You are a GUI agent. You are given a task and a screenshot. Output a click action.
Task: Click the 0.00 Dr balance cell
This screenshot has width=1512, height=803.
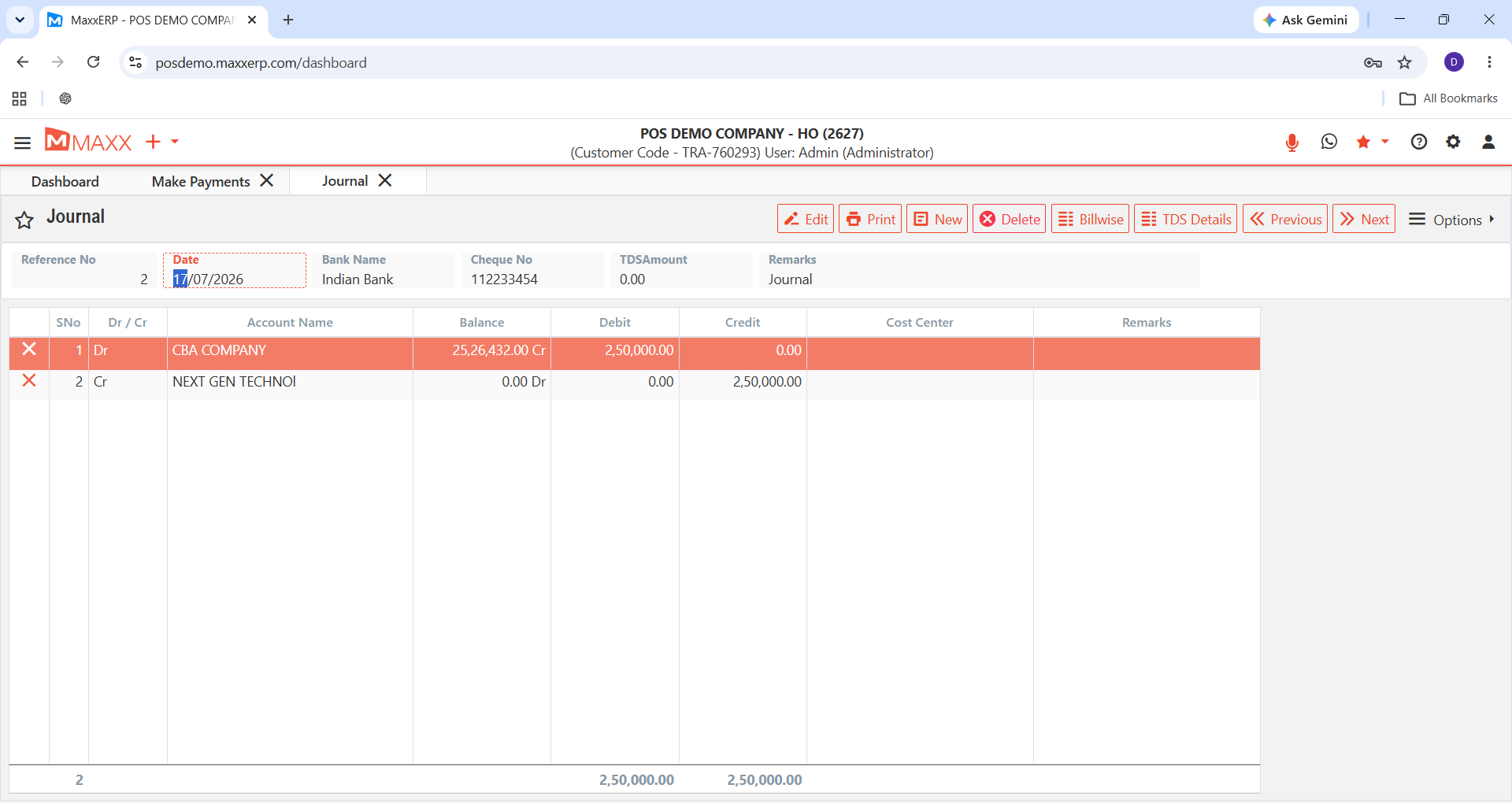482,385
